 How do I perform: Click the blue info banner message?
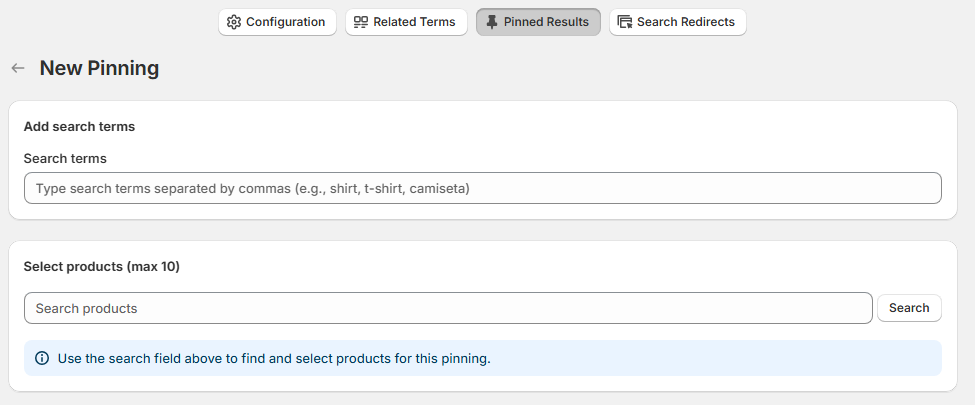[x=274, y=358]
